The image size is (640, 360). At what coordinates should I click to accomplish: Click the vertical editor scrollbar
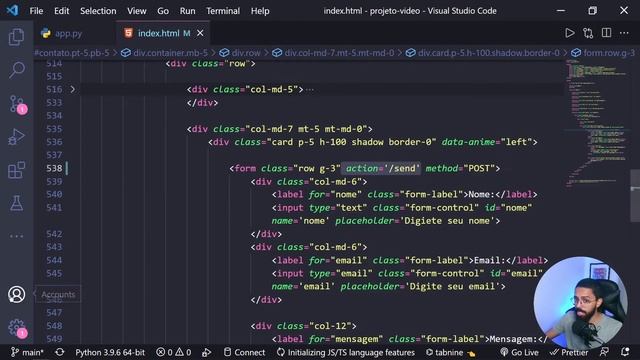coord(635,196)
